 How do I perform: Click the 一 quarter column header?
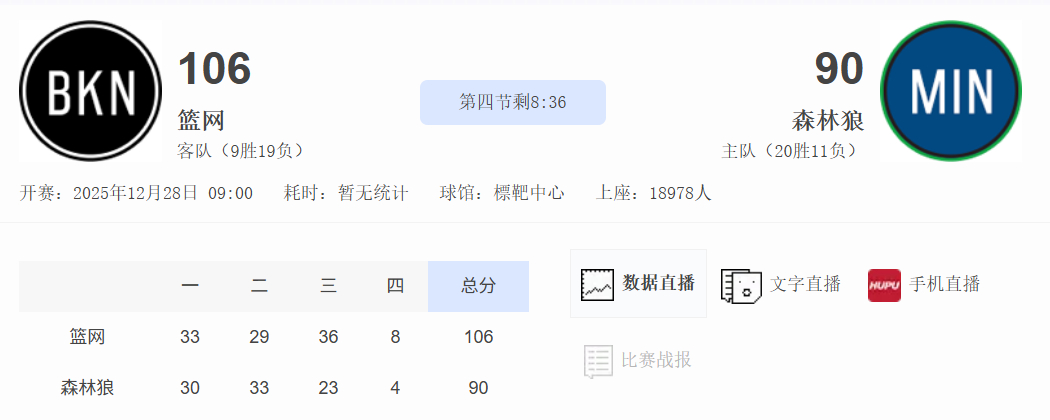tap(190, 286)
